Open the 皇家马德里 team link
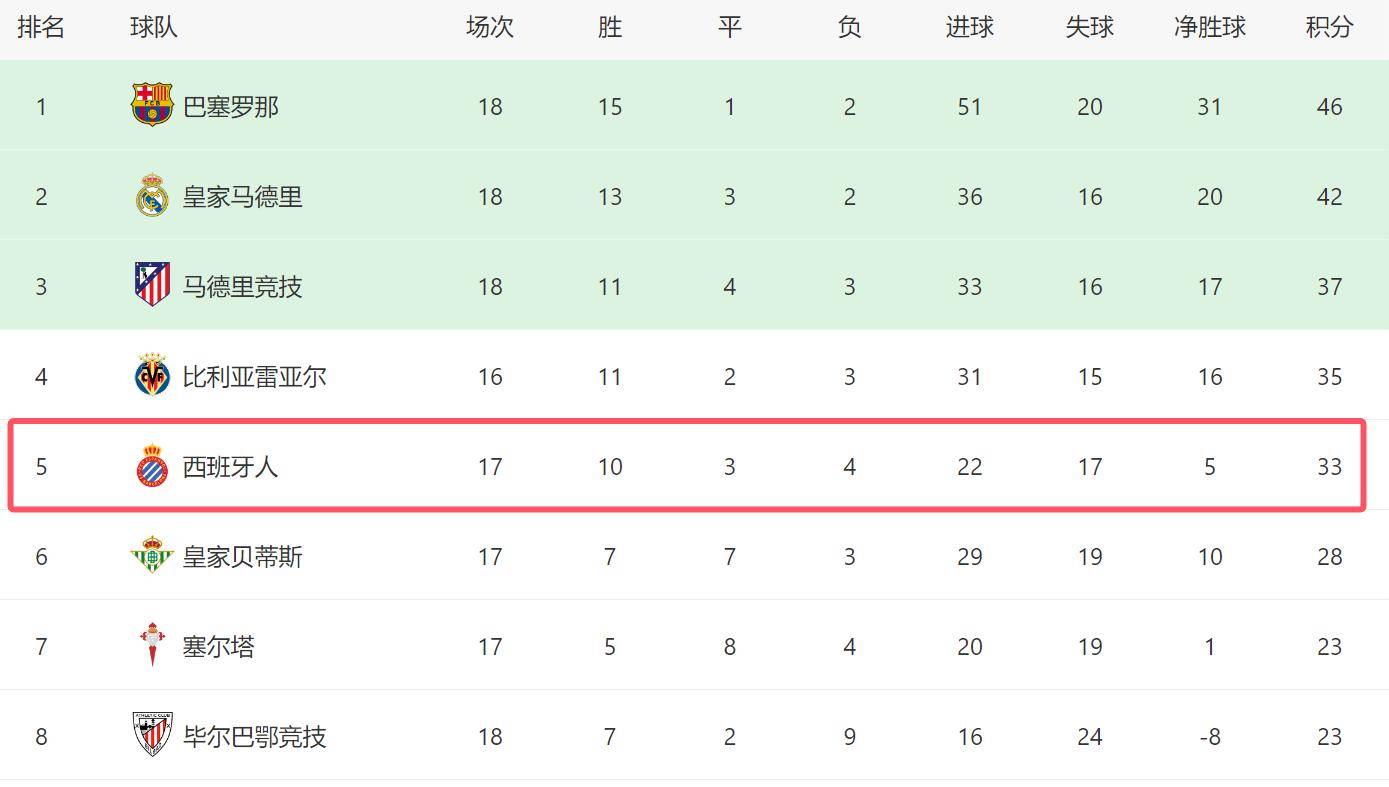Viewport: 1389px width, 787px height. point(242,197)
